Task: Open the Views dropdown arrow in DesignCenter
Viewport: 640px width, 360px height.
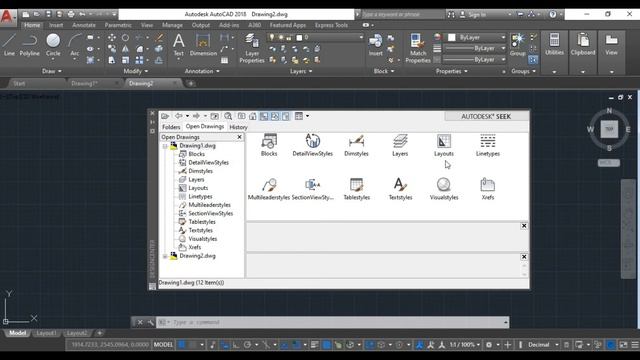Action: pyautogui.click(x=307, y=116)
